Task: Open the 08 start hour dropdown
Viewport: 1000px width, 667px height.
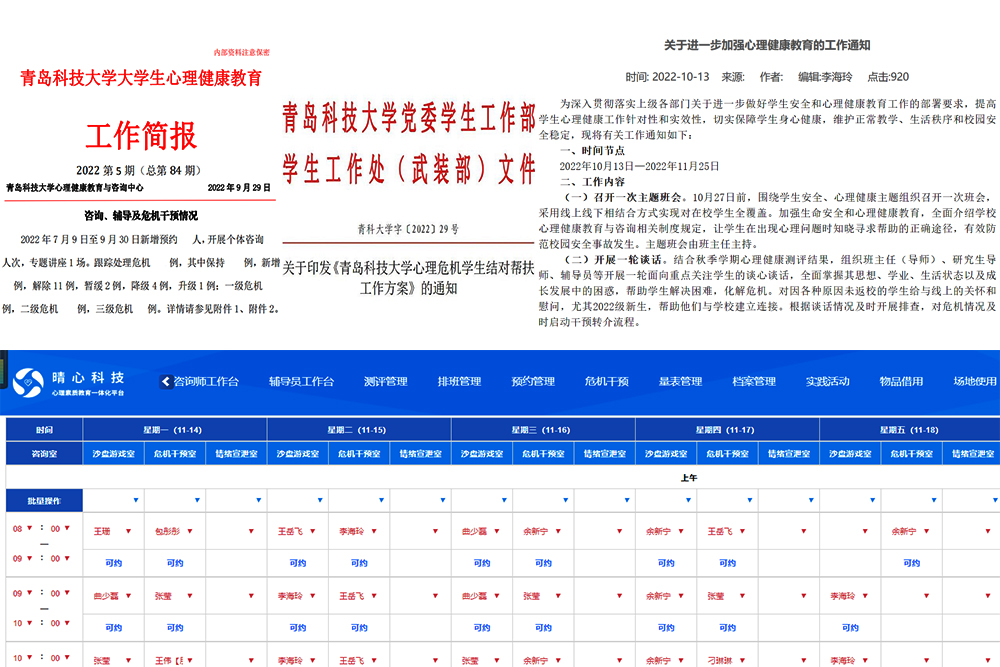Action: click(x=29, y=529)
